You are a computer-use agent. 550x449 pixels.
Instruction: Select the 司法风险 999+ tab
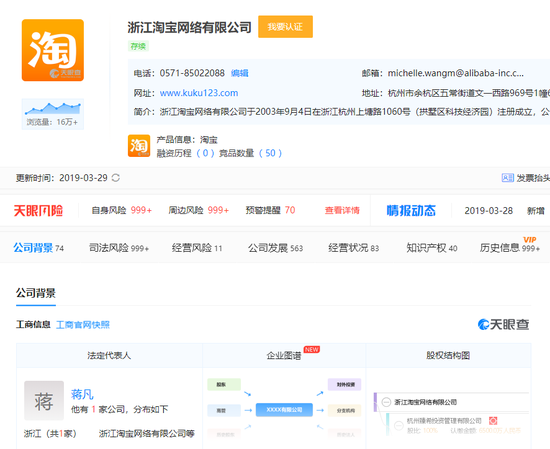[x=119, y=248]
